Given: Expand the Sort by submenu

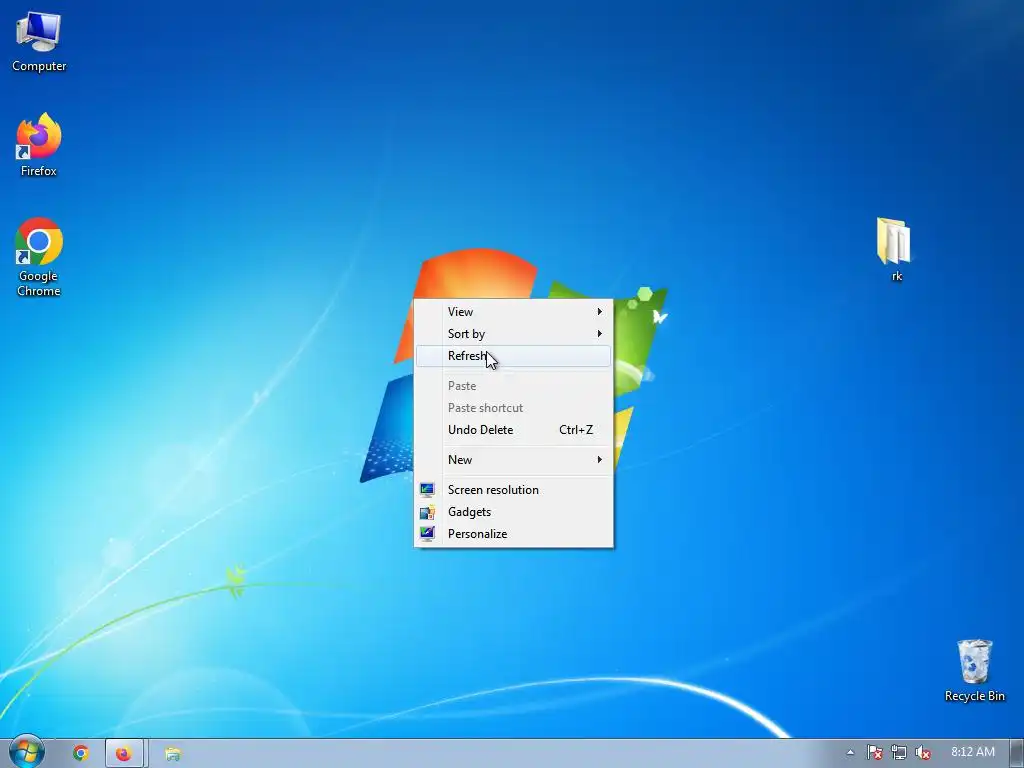Looking at the screenshot, I should click(513, 334).
